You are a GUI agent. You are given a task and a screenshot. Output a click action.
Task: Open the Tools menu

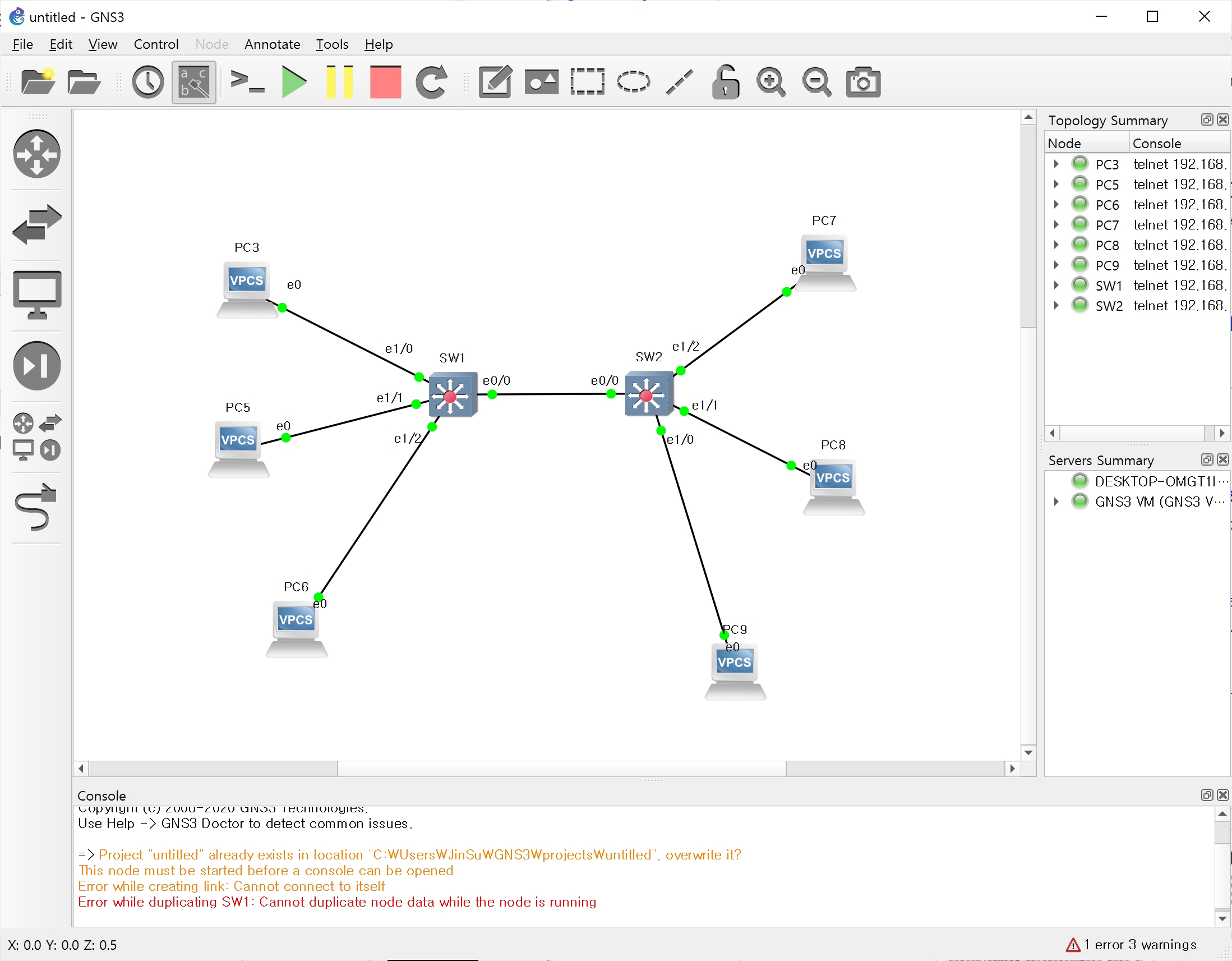(332, 44)
